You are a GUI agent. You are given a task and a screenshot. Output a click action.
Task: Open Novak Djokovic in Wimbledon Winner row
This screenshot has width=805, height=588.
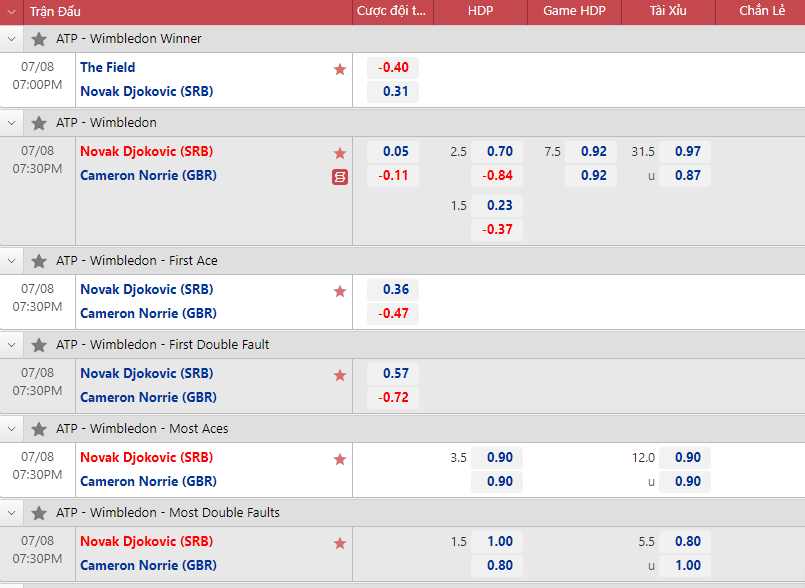tap(147, 91)
